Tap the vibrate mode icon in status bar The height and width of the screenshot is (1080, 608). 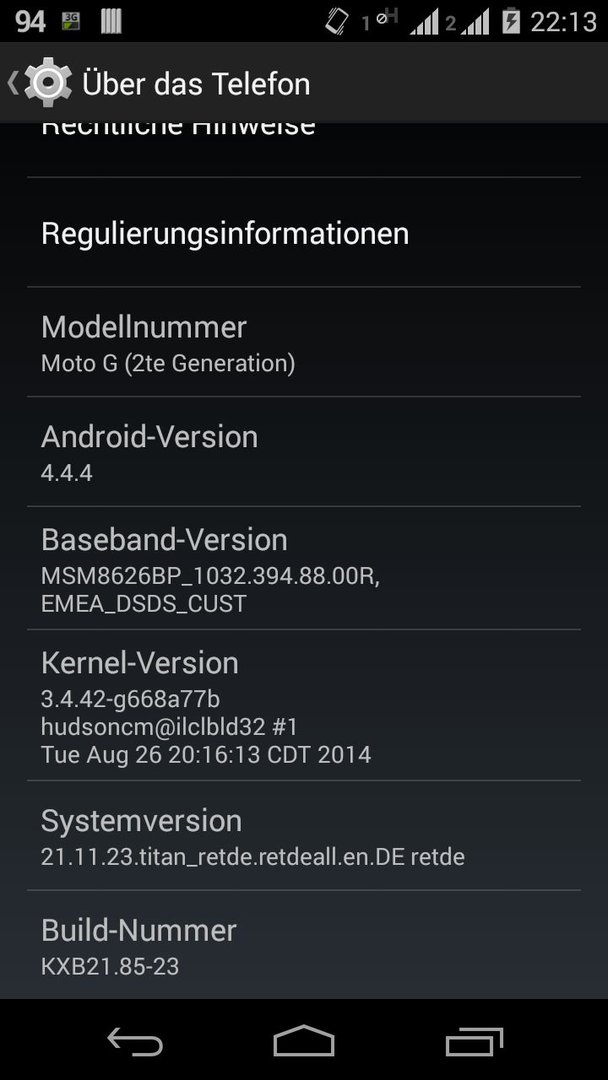point(337,21)
